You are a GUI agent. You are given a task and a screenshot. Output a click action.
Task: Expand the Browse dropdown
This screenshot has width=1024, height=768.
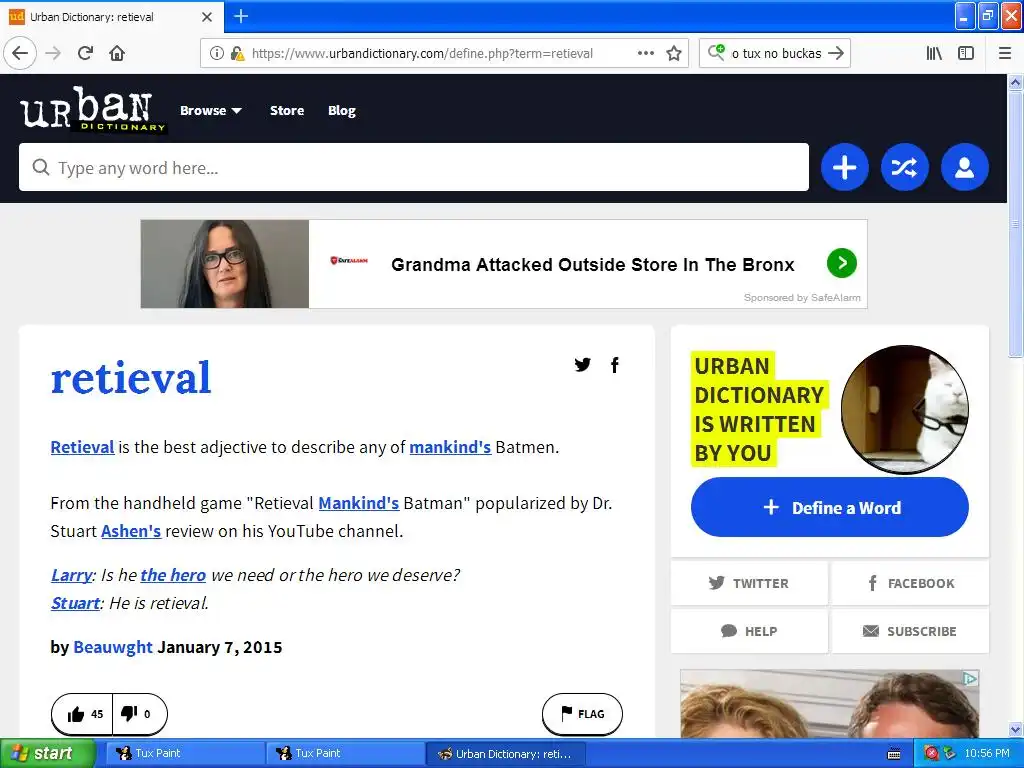pyautogui.click(x=210, y=110)
